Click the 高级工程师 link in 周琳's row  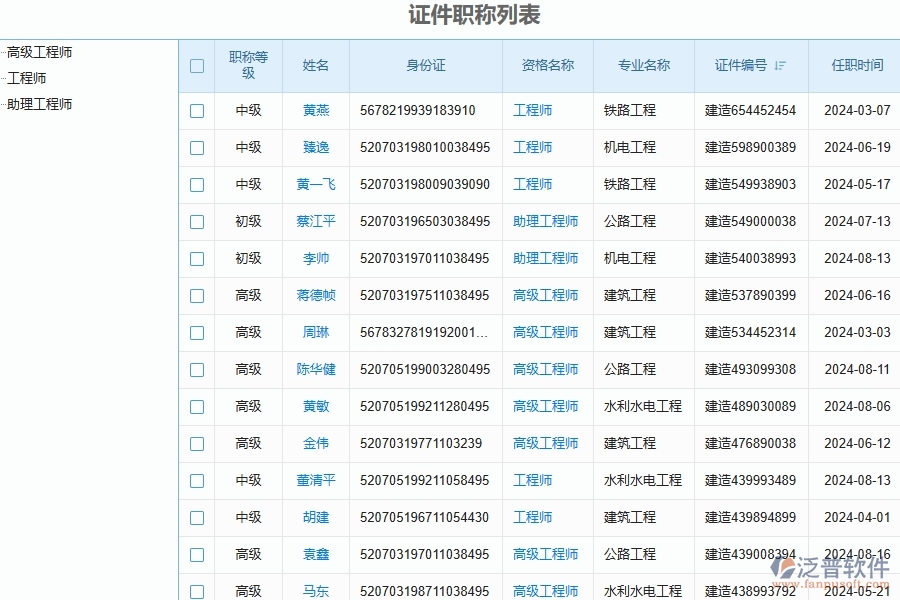pos(546,332)
